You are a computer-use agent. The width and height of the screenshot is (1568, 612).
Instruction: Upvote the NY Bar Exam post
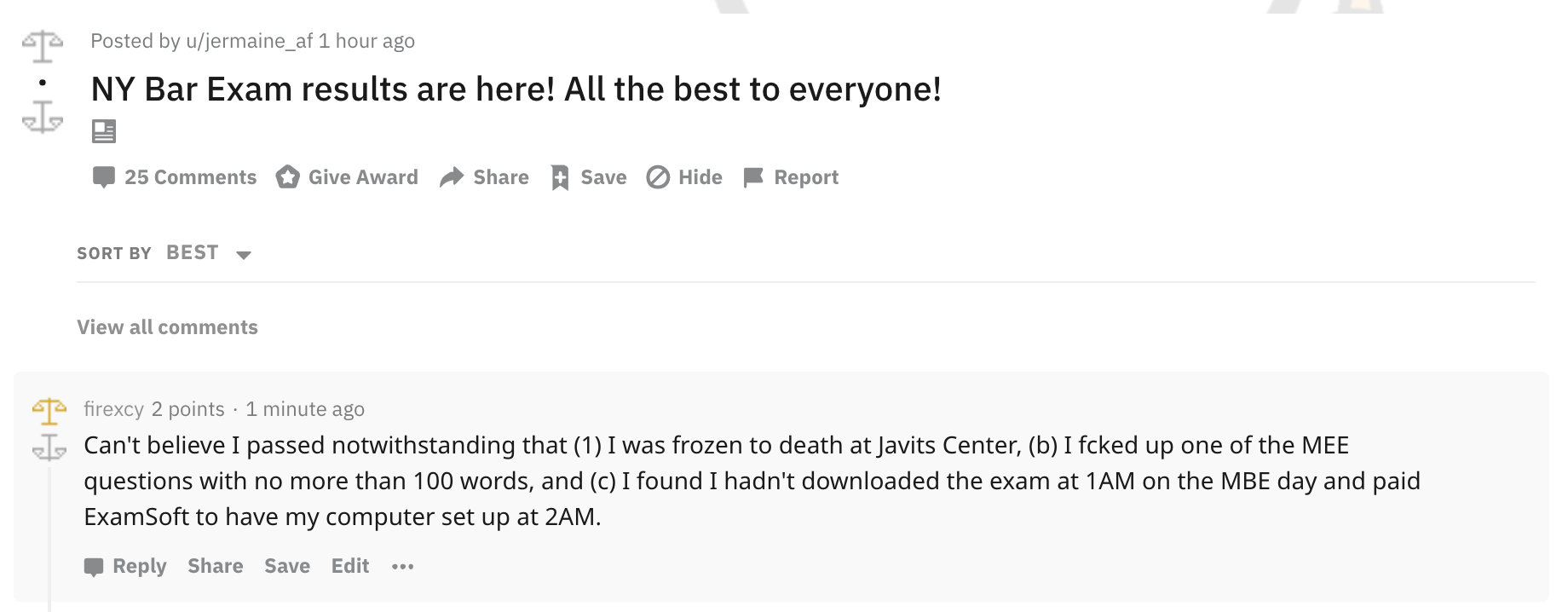pos(43,46)
